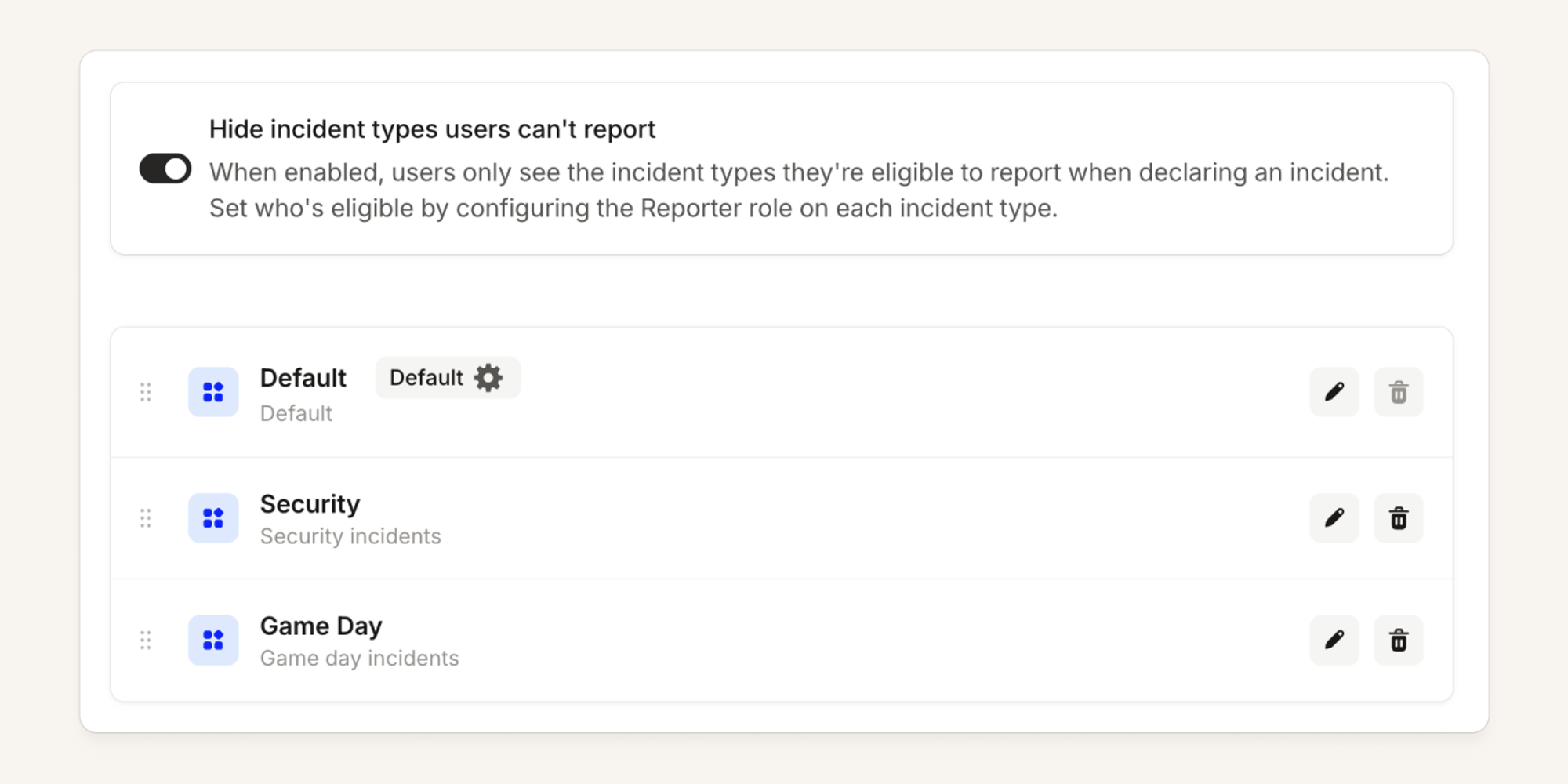Open the Security incident type name
Image resolution: width=1568 pixels, height=784 pixels.
pos(310,504)
